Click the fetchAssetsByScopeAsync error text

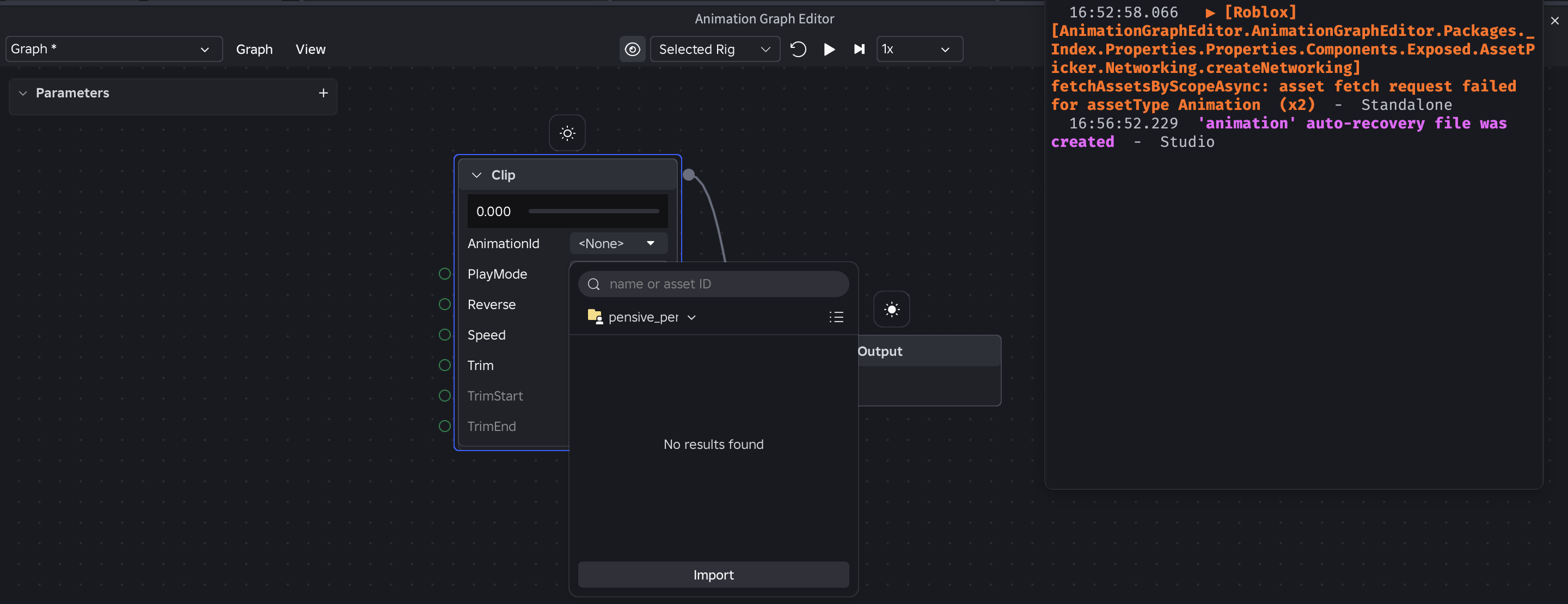[x=1284, y=95]
